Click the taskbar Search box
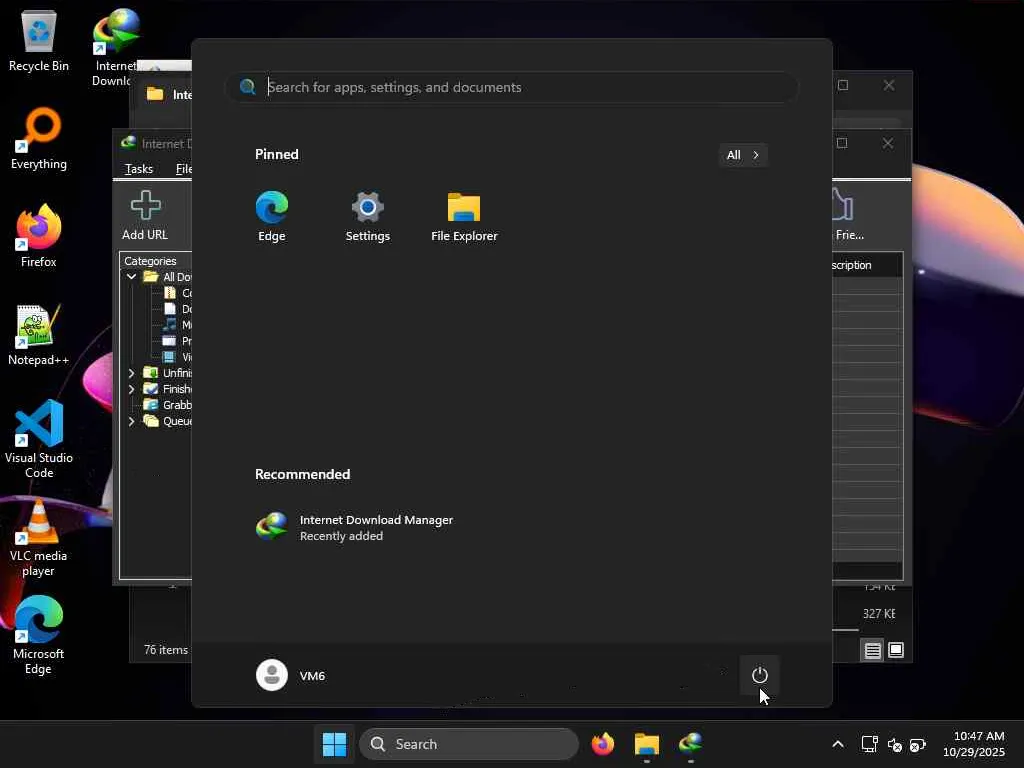 pos(469,744)
